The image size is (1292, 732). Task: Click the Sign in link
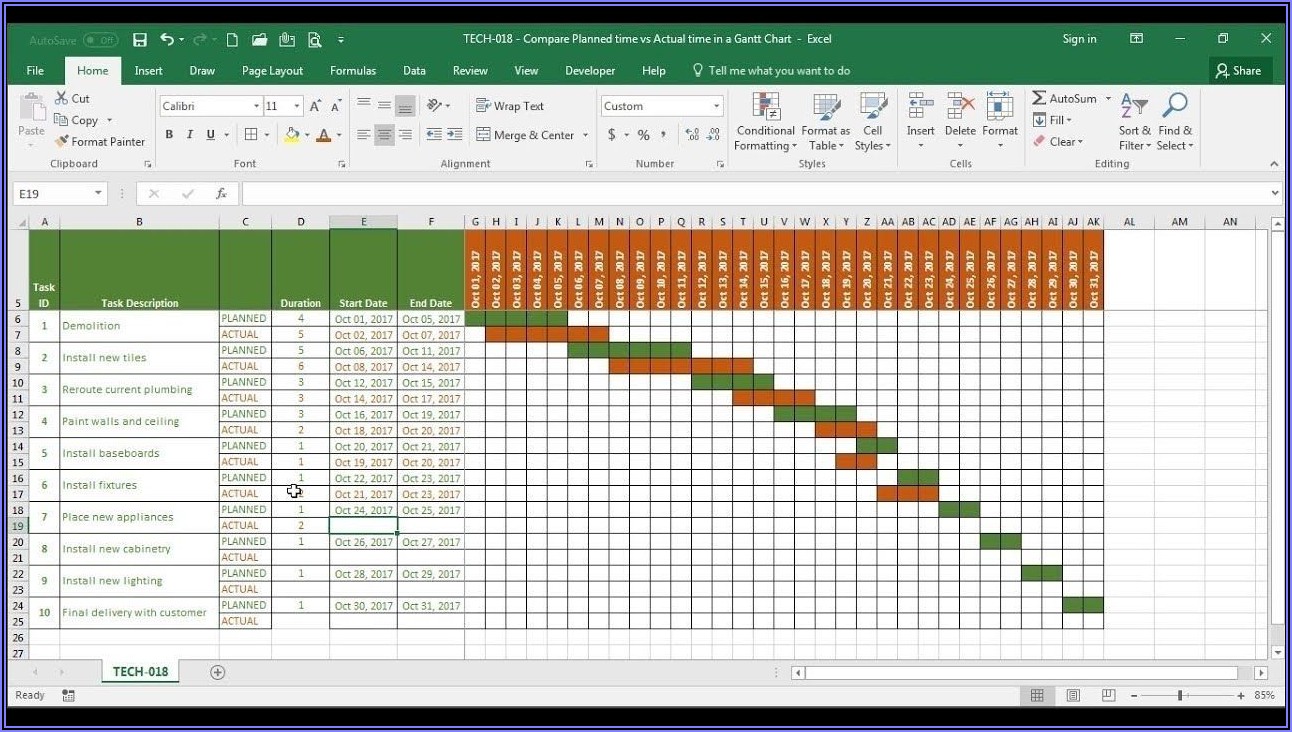pyautogui.click(x=1079, y=39)
